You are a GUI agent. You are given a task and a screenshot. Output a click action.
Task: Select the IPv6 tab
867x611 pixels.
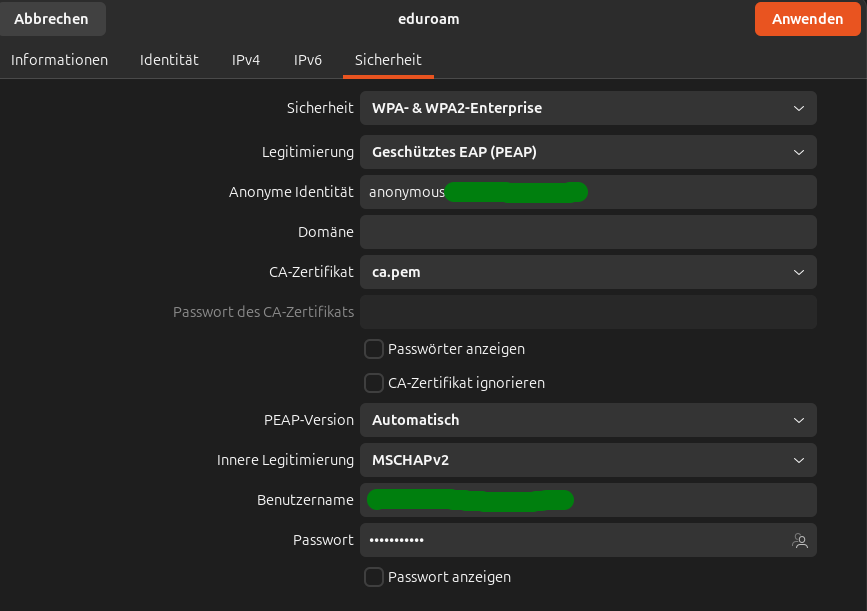307,60
